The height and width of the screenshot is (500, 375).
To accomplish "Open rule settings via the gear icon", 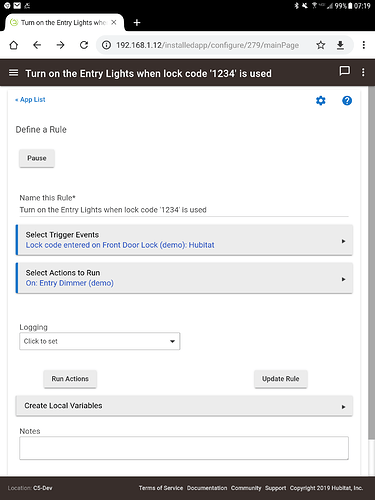I will (321, 100).
